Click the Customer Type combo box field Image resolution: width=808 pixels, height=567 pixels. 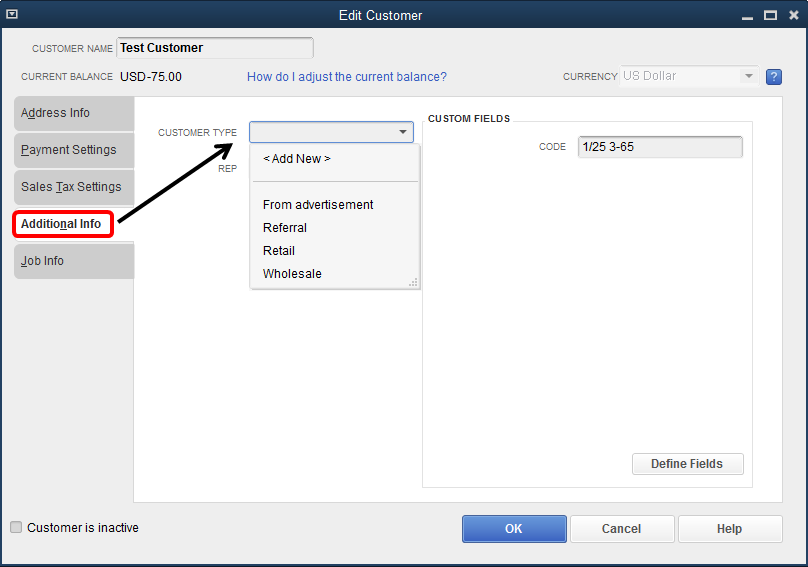click(x=331, y=132)
